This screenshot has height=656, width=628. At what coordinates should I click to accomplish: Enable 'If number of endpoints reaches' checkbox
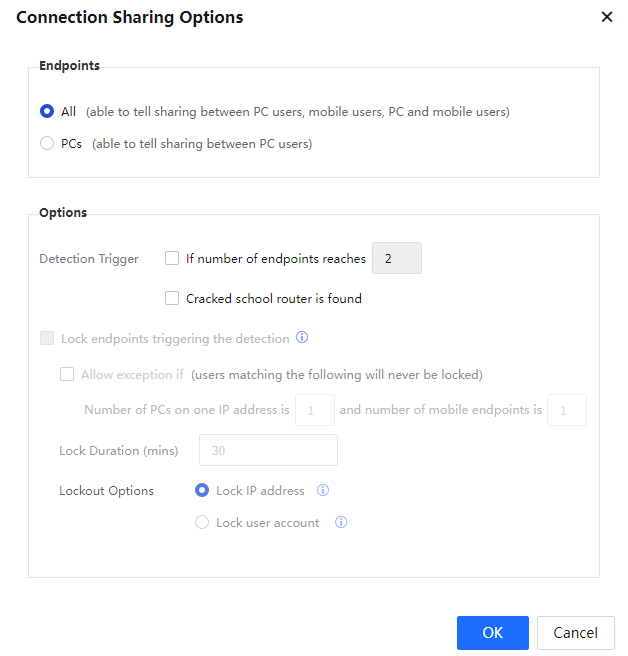pyautogui.click(x=172, y=258)
